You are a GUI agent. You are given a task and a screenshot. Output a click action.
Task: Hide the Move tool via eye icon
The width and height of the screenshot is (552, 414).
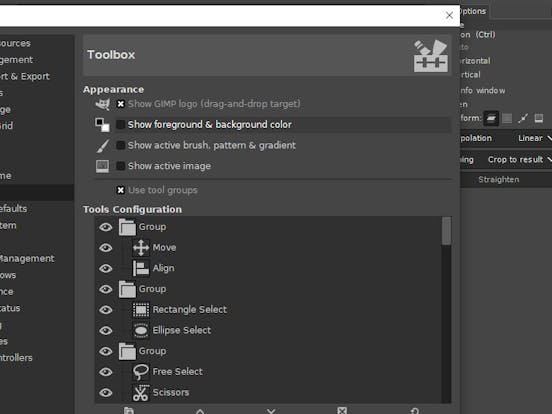point(106,248)
